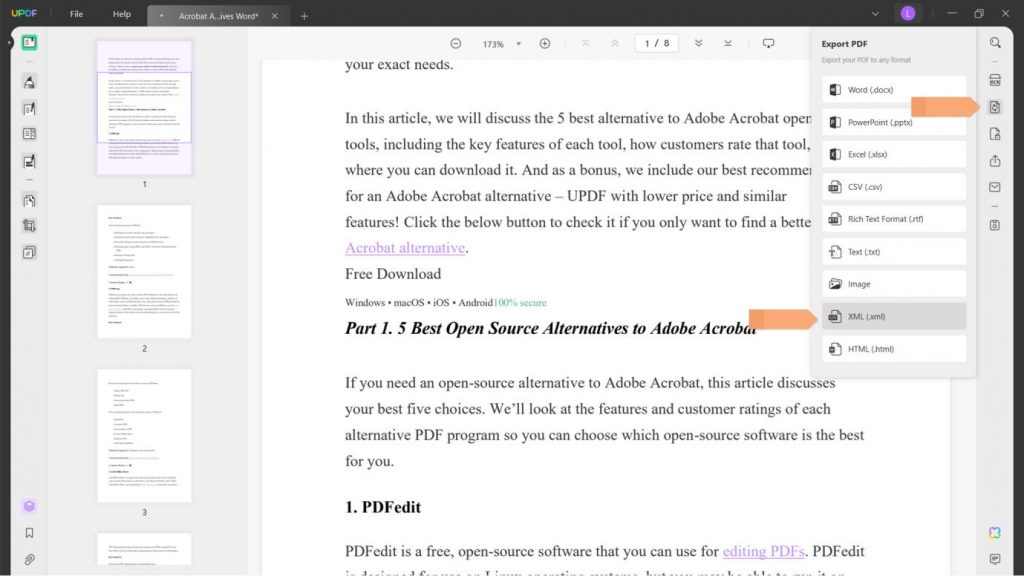Expand the 173% zoom level dropdown
The height and width of the screenshot is (576, 1024).
(519, 44)
